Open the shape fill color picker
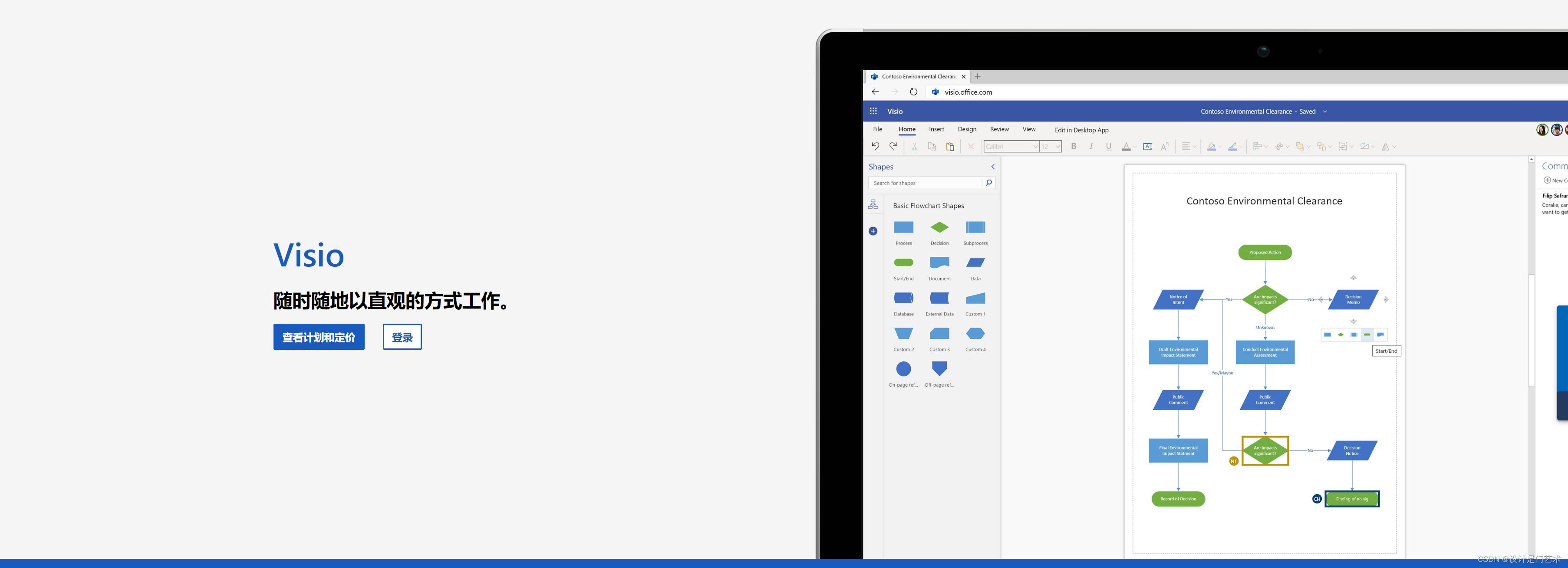 [1211, 146]
